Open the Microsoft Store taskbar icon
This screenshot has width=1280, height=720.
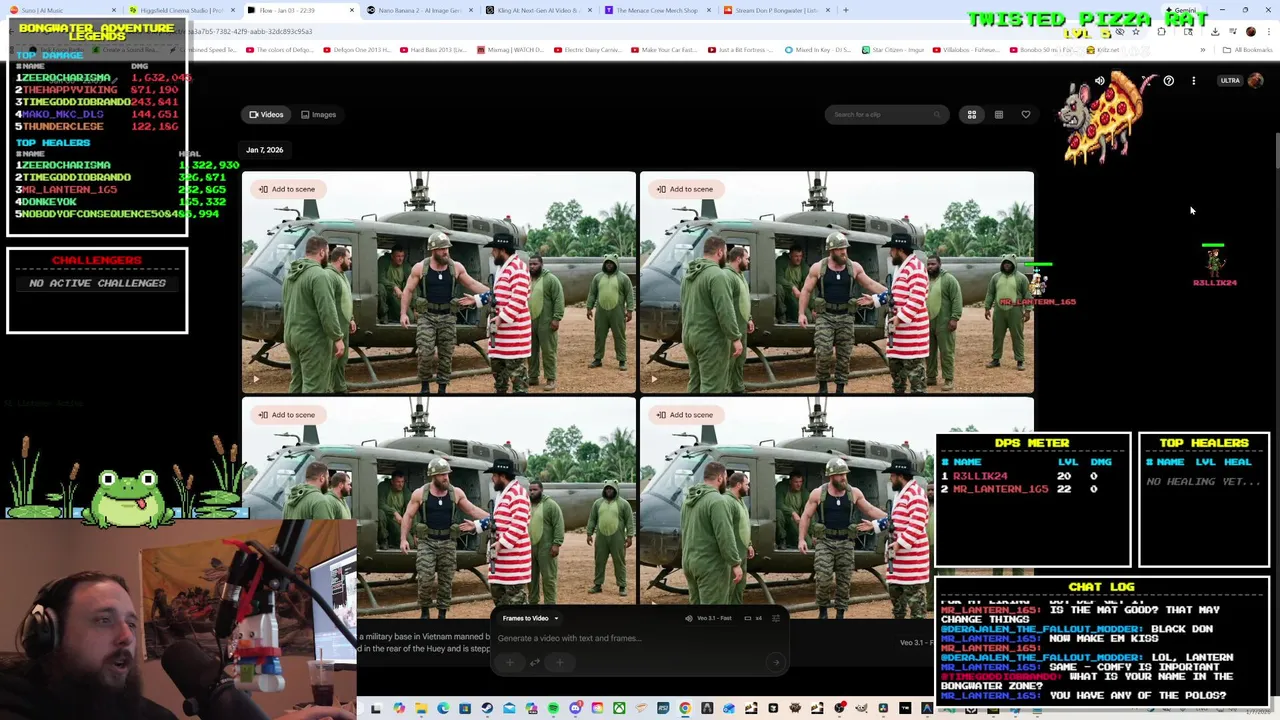(x=465, y=709)
